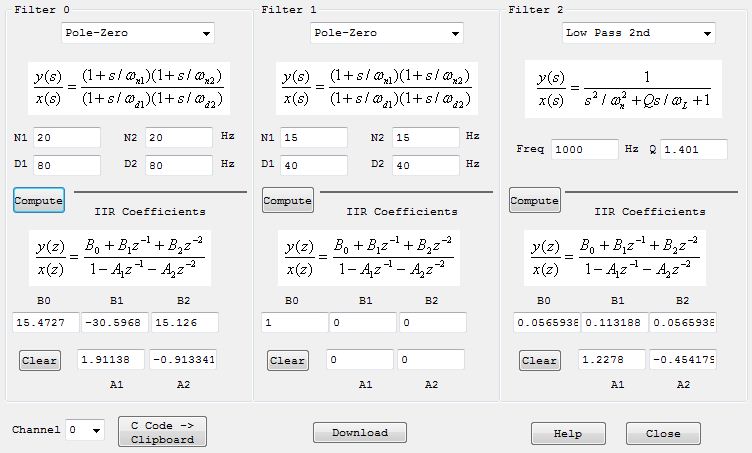Viewport: 752px width, 453px height.
Task: Copy C Code to Clipboard
Action: tap(162, 432)
